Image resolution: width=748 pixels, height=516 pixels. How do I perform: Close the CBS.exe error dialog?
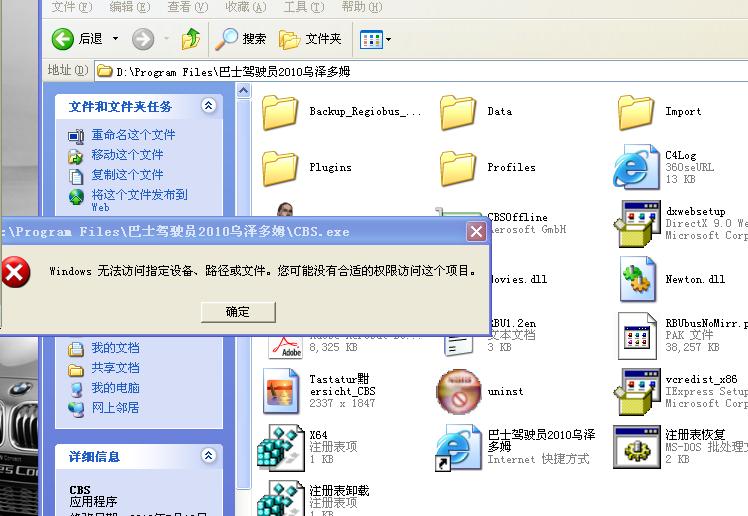click(476, 231)
